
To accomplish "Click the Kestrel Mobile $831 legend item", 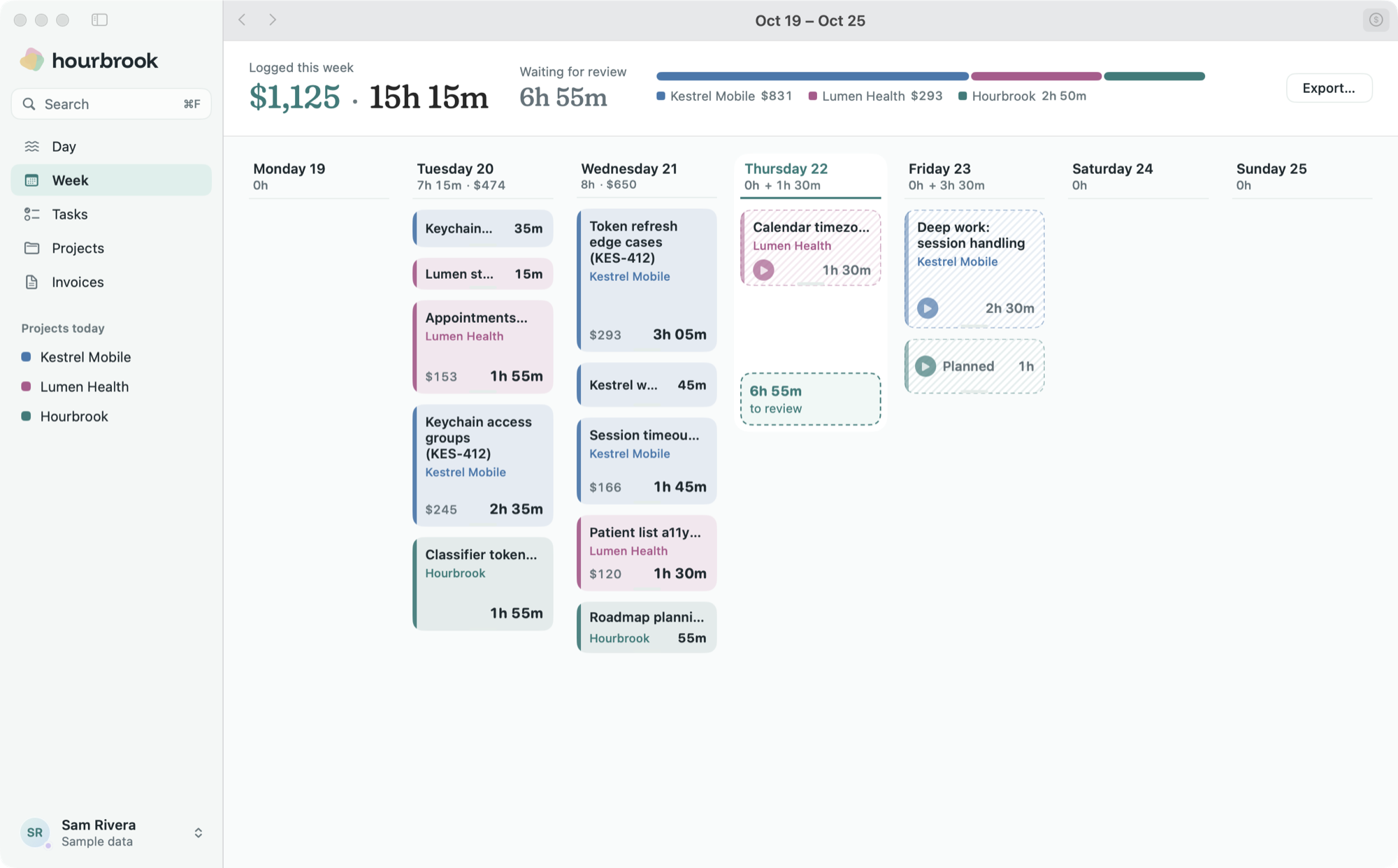I will (724, 96).
